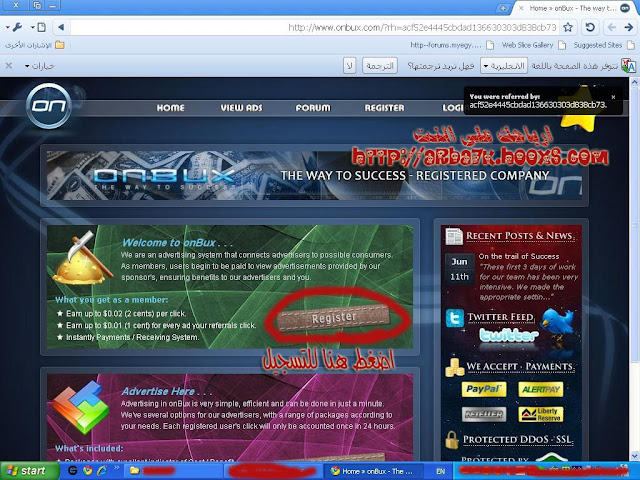
Task: Expand quick launch overflow chevron
Action: [x=116, y=468]
